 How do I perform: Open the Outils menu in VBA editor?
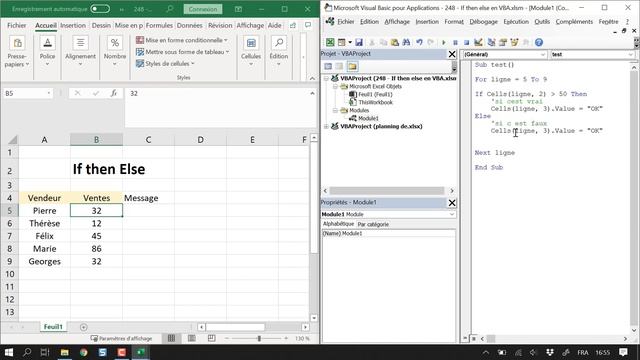point(542,22)
